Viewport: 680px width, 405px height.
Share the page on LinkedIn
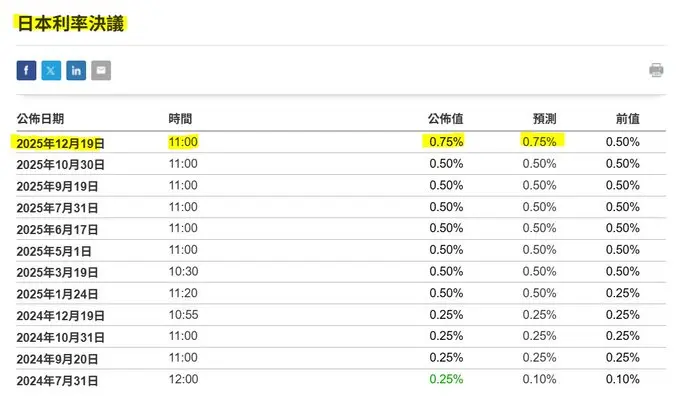click(76, 70)
